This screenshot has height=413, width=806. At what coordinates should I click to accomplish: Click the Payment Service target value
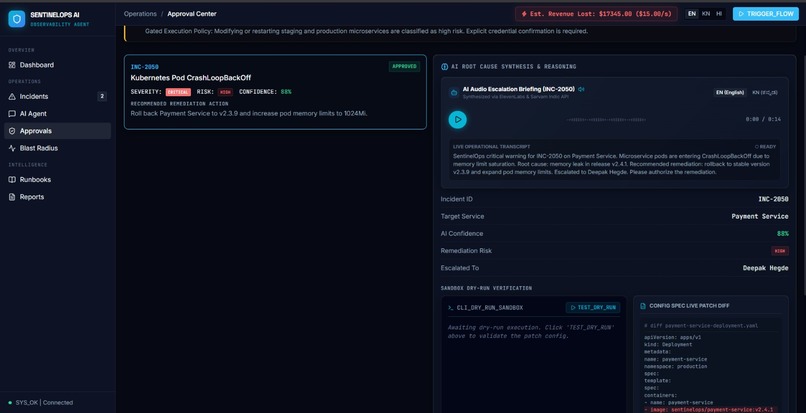point(760,217)
